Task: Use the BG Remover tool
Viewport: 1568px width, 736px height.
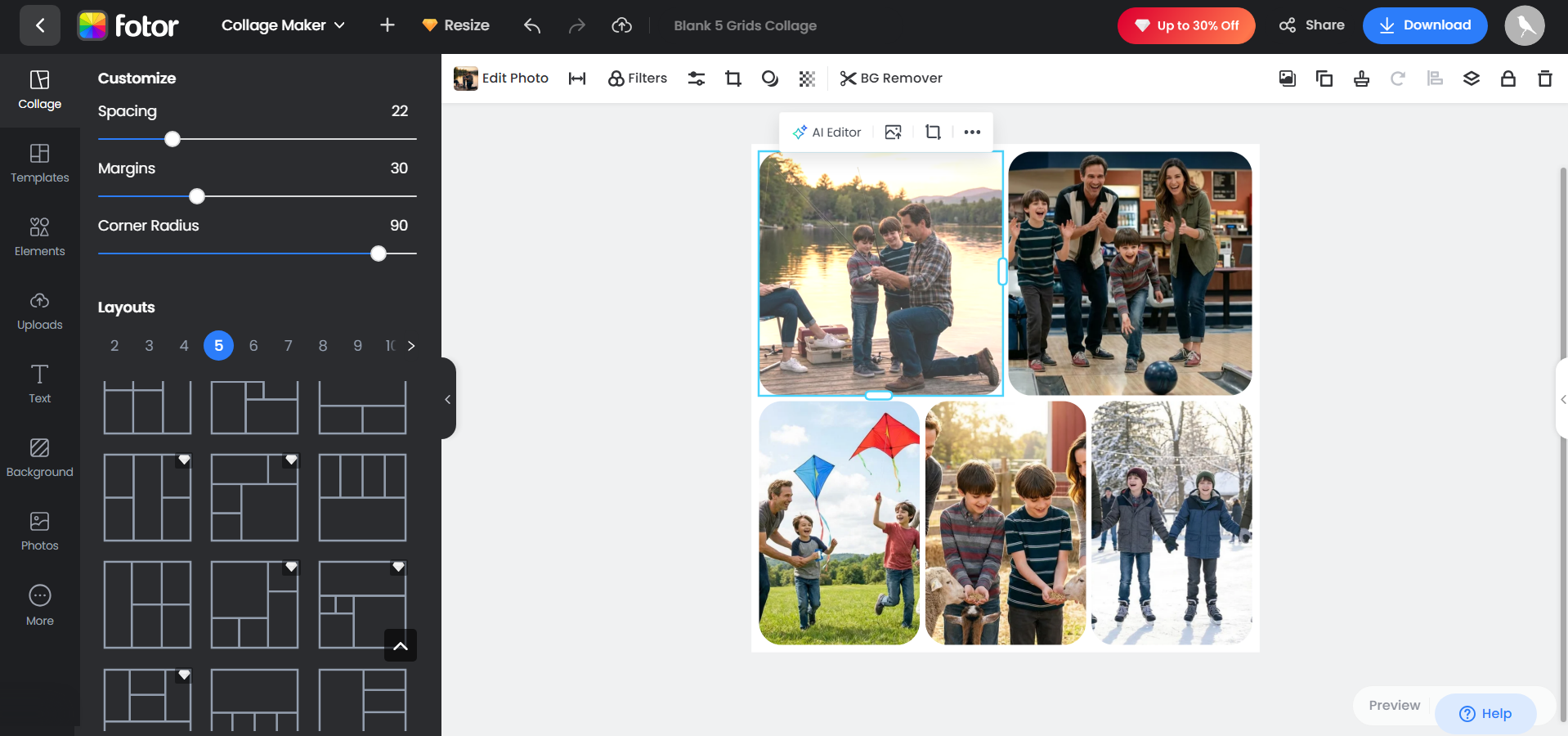Action: click(890, 79)
